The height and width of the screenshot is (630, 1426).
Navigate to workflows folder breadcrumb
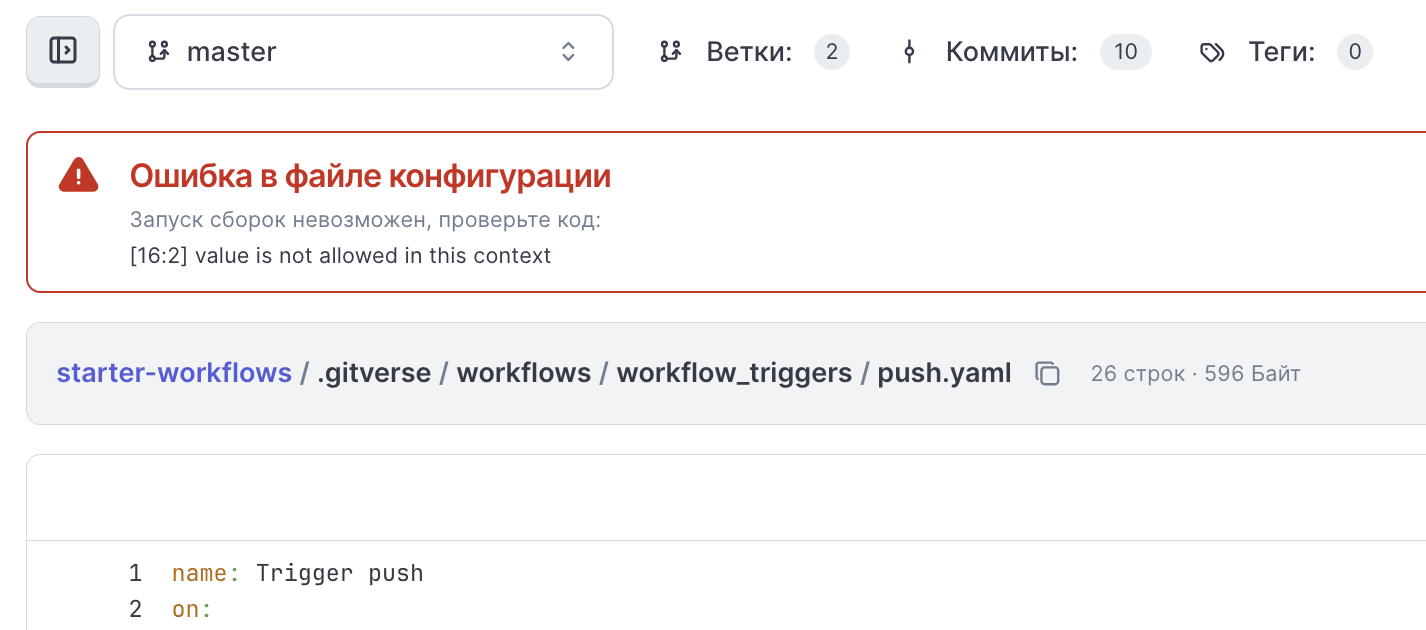pos(524,374)
